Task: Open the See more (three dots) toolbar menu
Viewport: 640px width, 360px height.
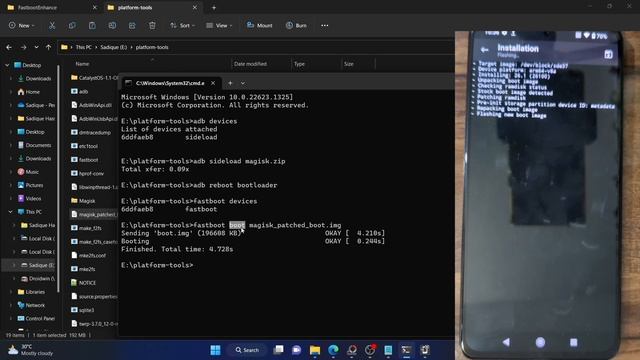Action: tap(324, 25)
